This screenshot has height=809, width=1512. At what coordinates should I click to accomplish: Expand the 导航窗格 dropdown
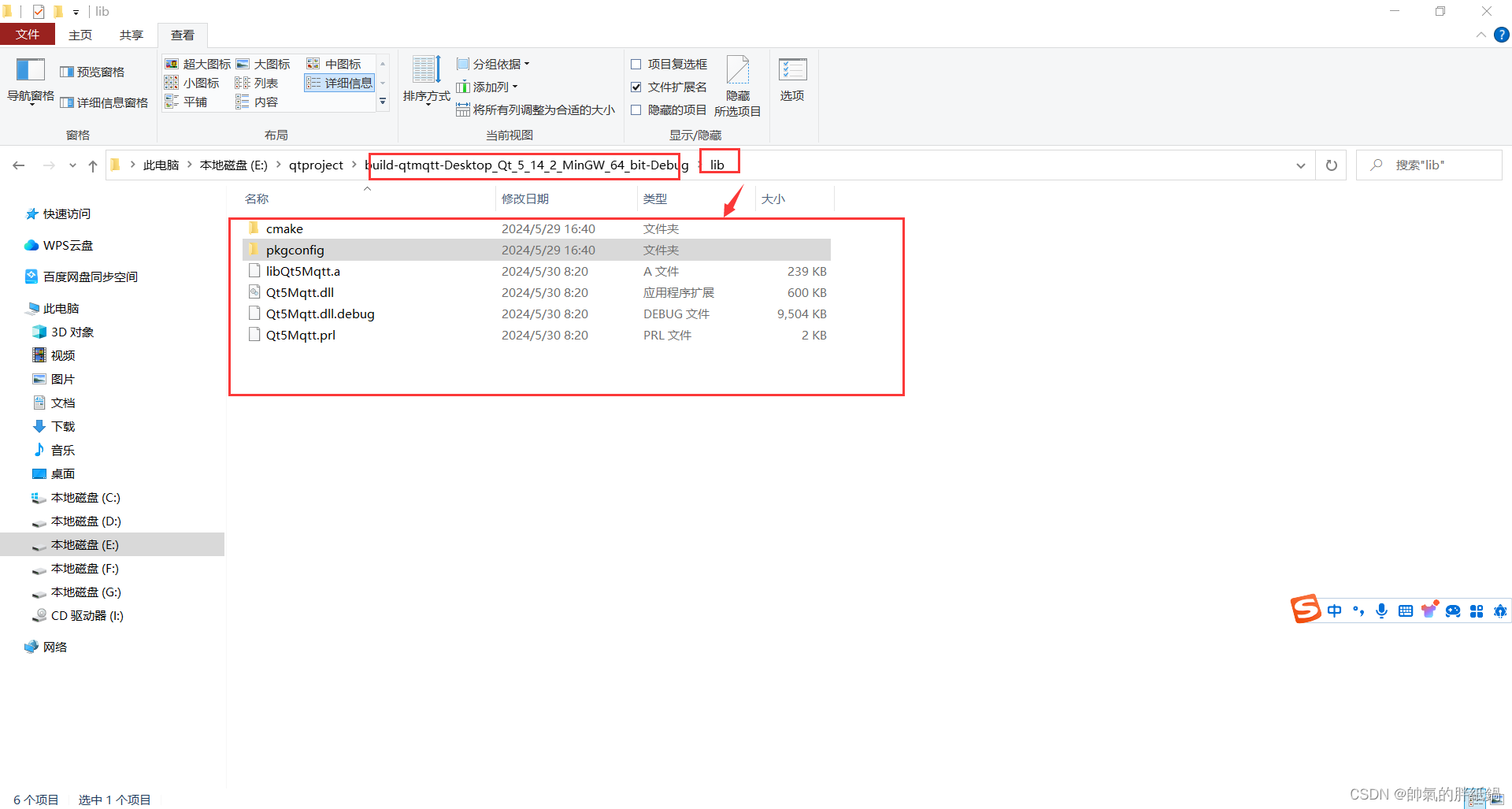pos(30,95)
